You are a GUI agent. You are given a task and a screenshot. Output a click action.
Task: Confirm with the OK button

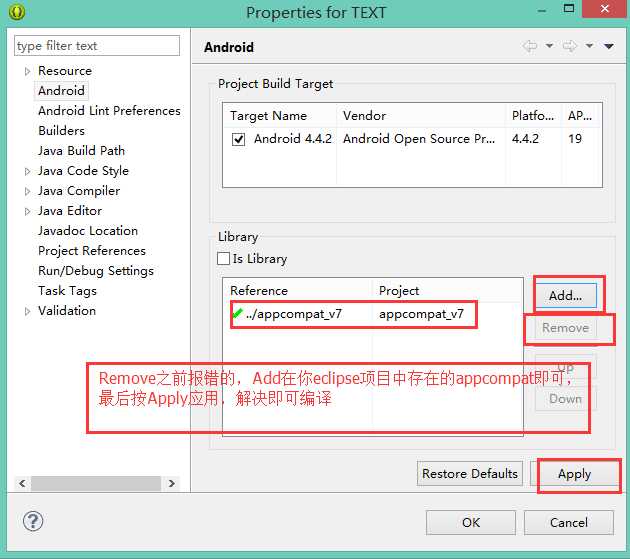(471, 522)
